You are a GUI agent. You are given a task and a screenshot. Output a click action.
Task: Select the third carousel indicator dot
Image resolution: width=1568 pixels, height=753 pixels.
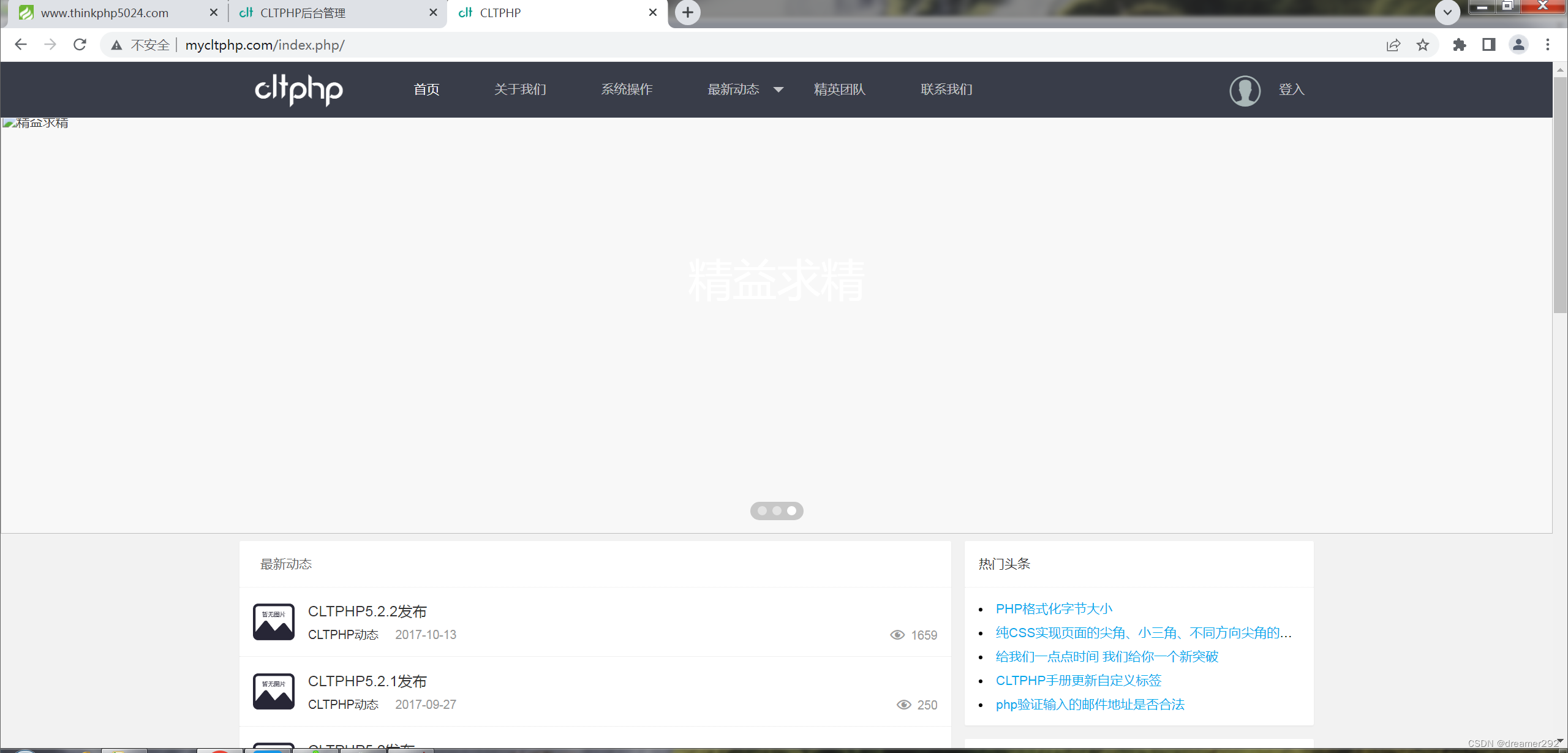coord(791,510)
